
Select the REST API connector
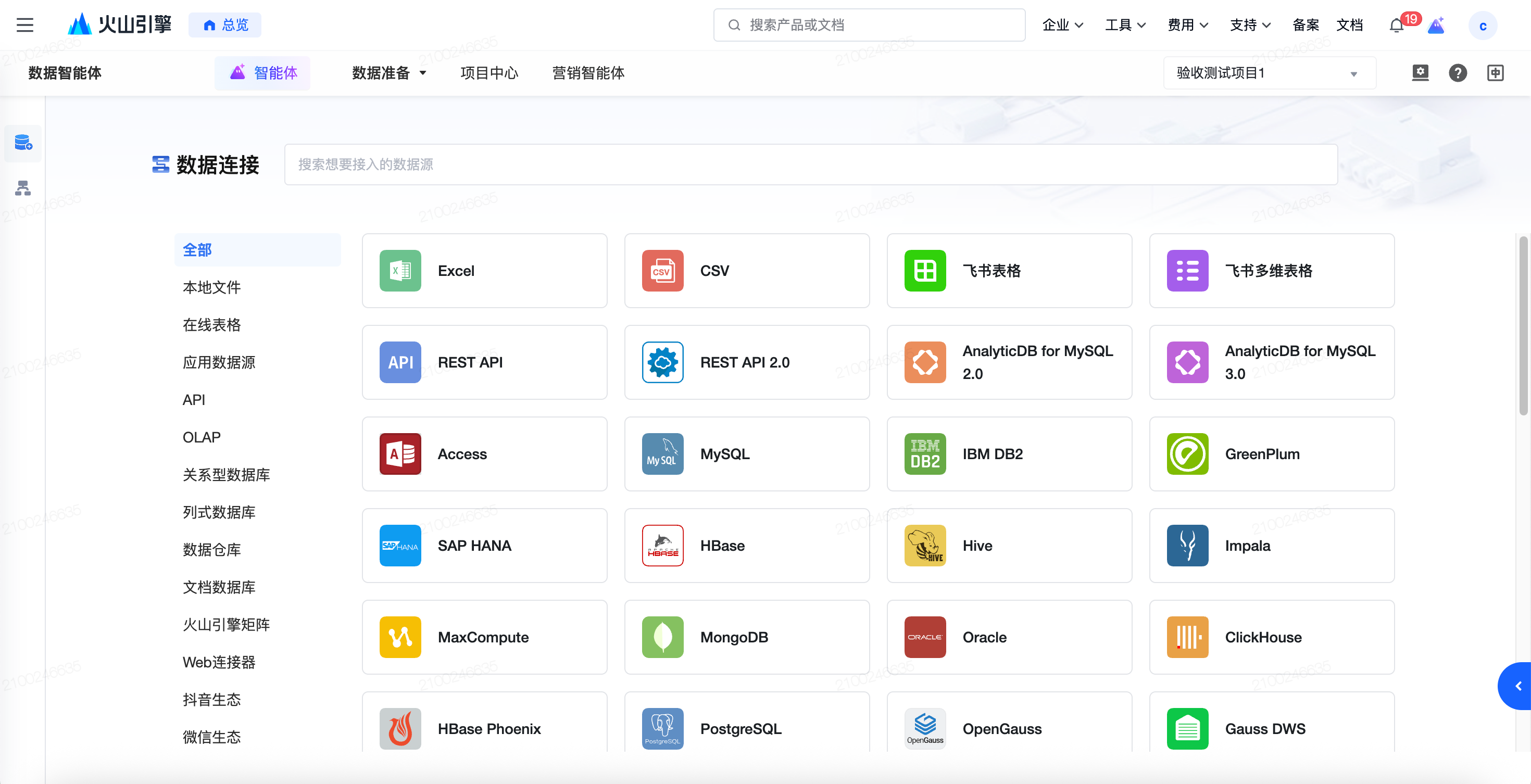pyautogui.click(x=484, y=362)
